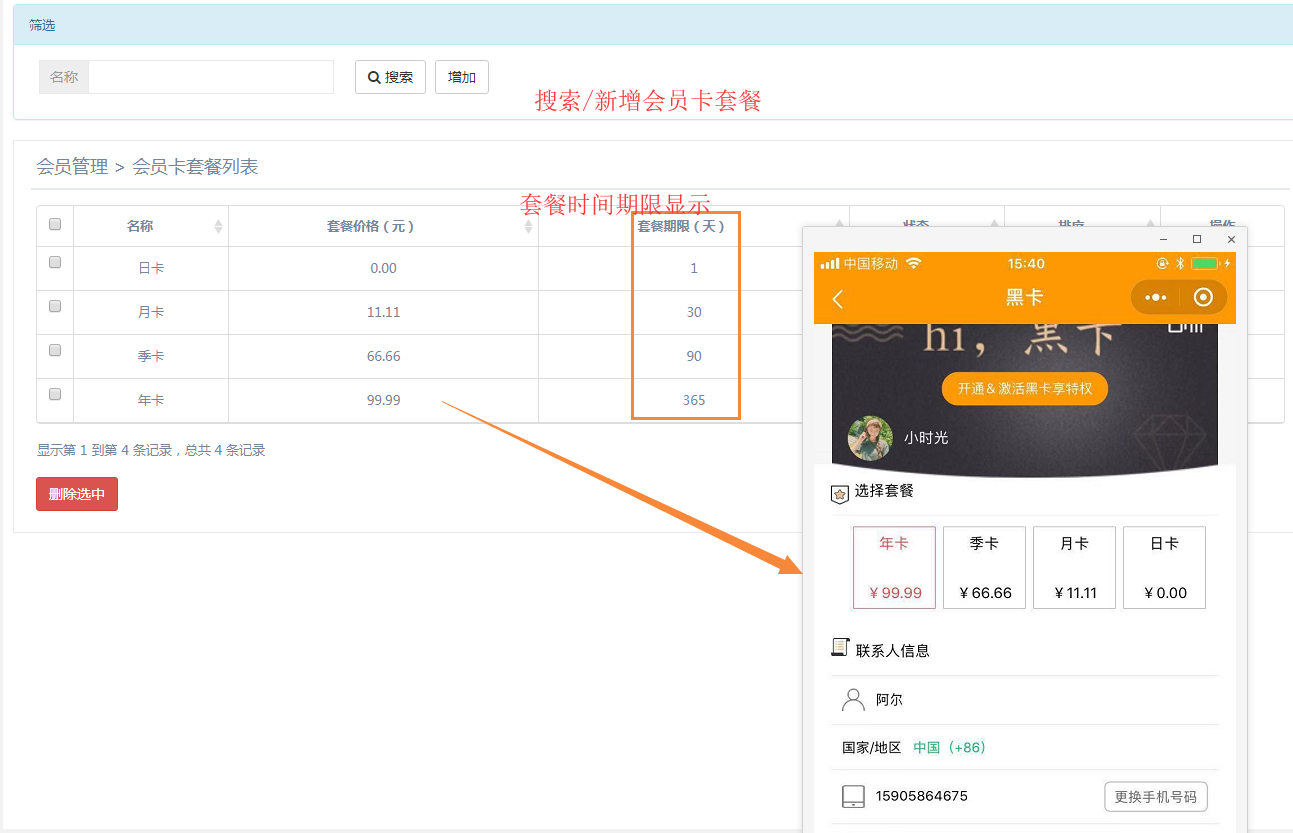The width and height of the screenshot is (1293, 833).
Task: Click the phone number 15905864675
Action: point(921,796)
